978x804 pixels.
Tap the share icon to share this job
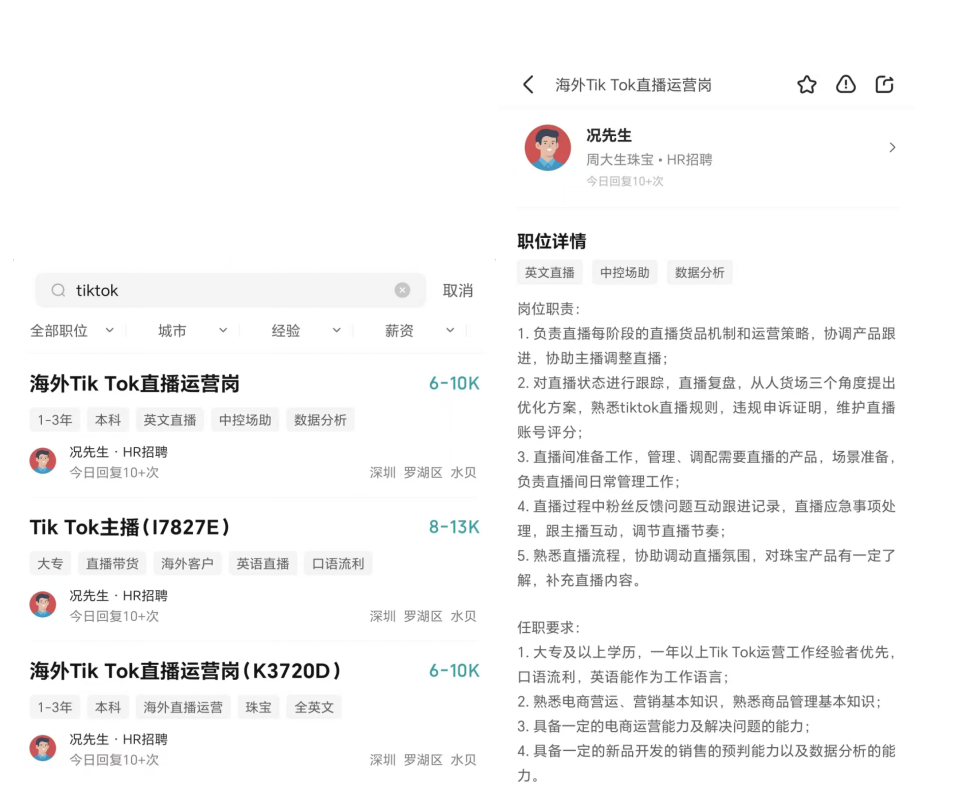click(x=884, y=85)
